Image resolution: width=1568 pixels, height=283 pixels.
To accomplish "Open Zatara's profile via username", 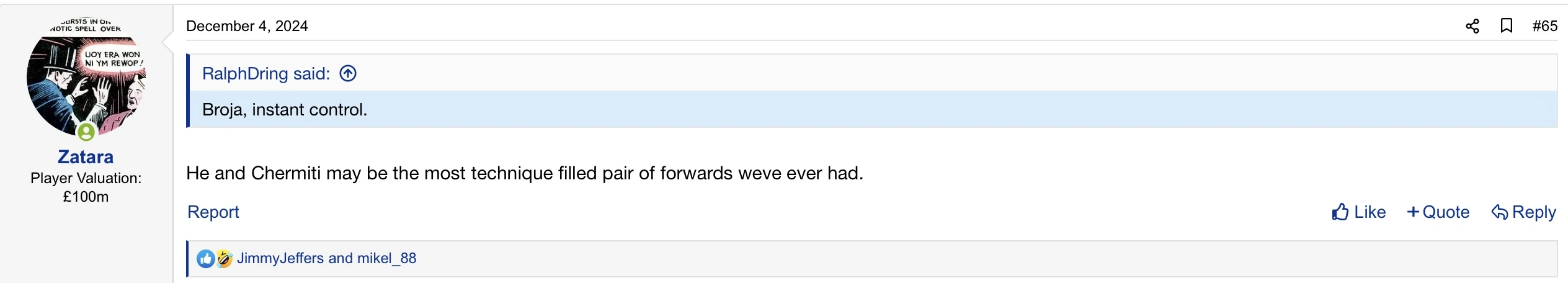I will (86, 157).
